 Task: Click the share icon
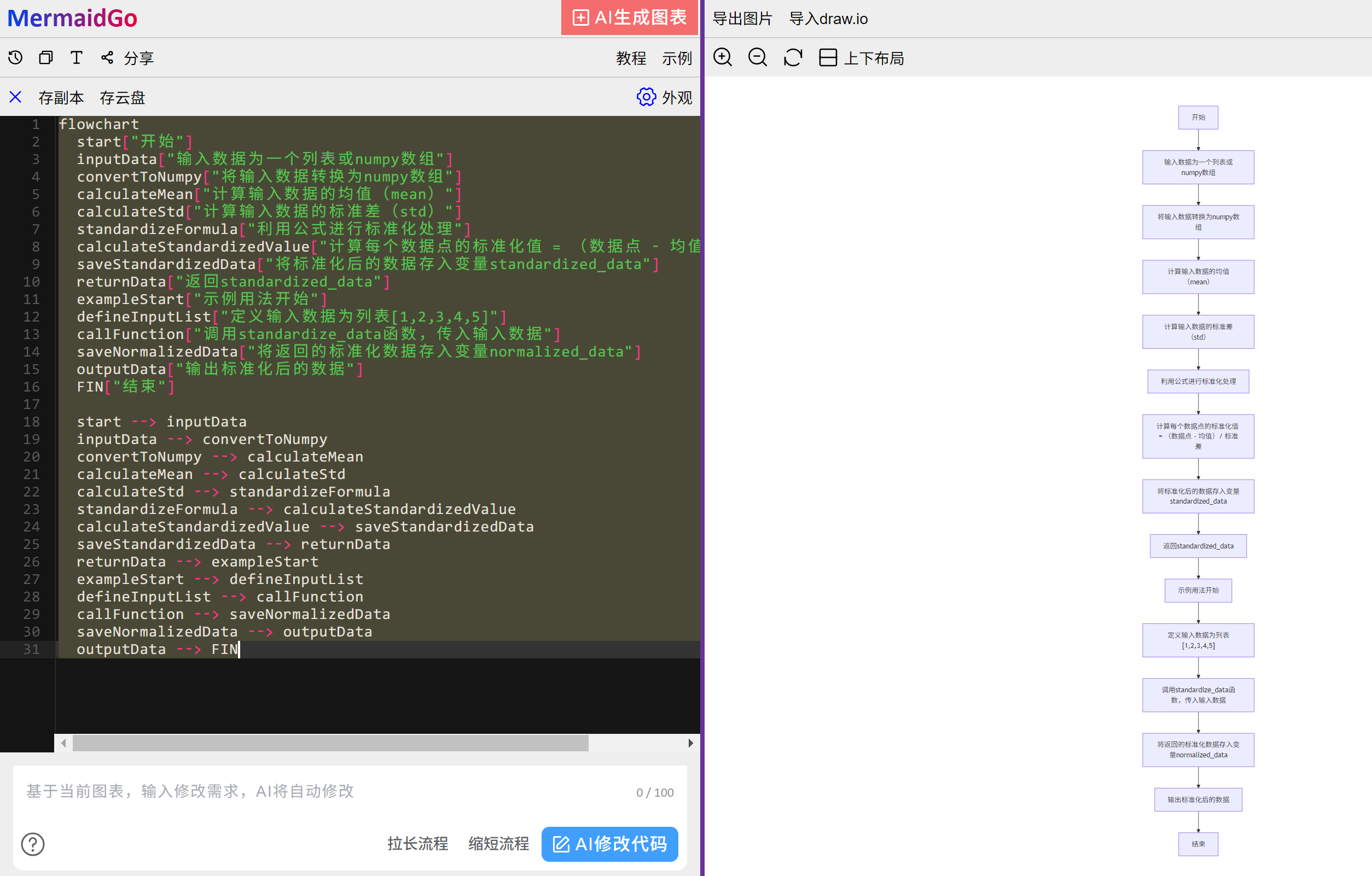pyautogui.click(x=107, y=57)
